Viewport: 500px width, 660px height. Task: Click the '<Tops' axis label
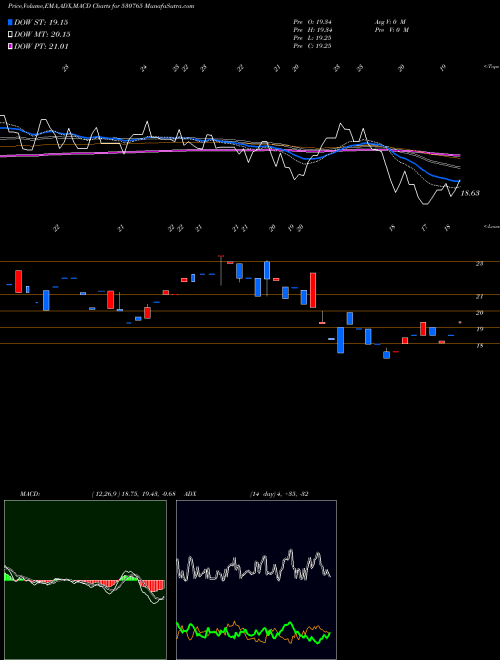[x=491, y=67]
